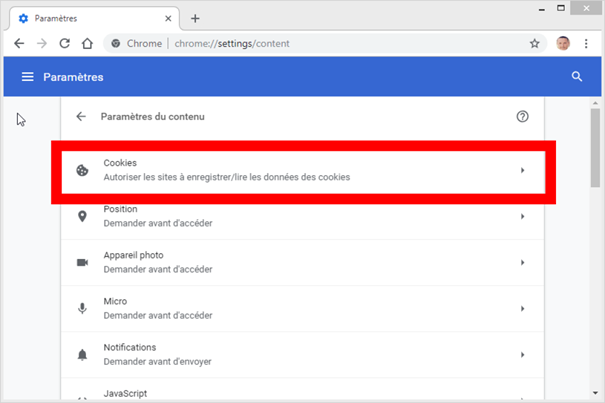The height and width of the screenshot is (403, 605).
Task: Open the JavaScript settings entry
Action: click(x=300, y=394)
